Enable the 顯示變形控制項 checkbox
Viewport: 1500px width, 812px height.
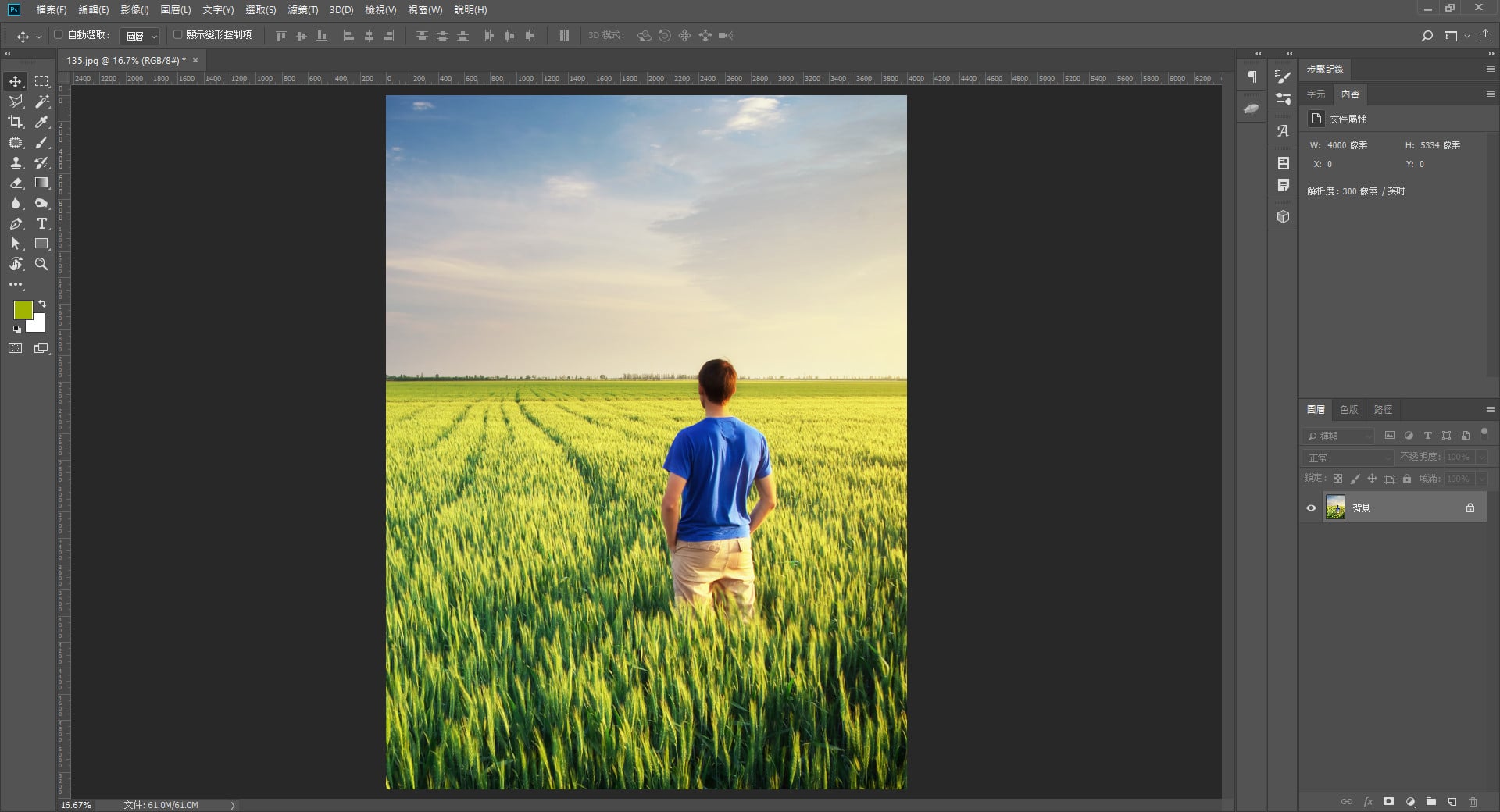177,35
